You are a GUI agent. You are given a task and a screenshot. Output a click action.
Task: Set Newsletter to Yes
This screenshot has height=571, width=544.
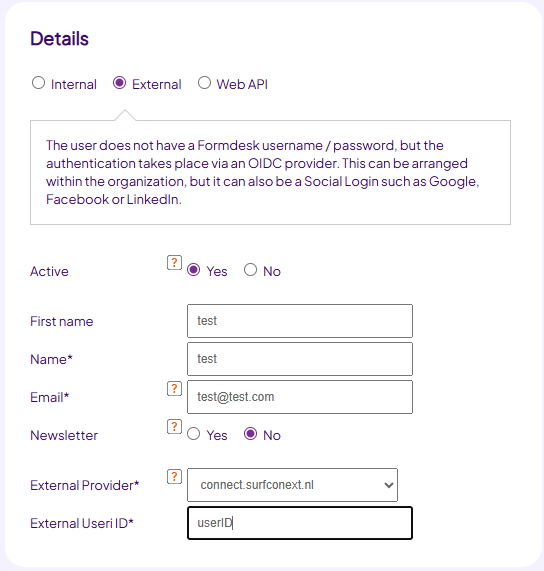pos(193,434)
